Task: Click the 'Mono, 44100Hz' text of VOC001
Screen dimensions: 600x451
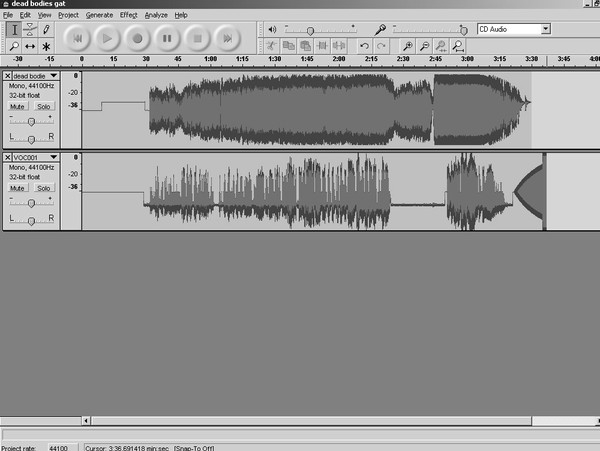Action: click(x=31, y=167)
